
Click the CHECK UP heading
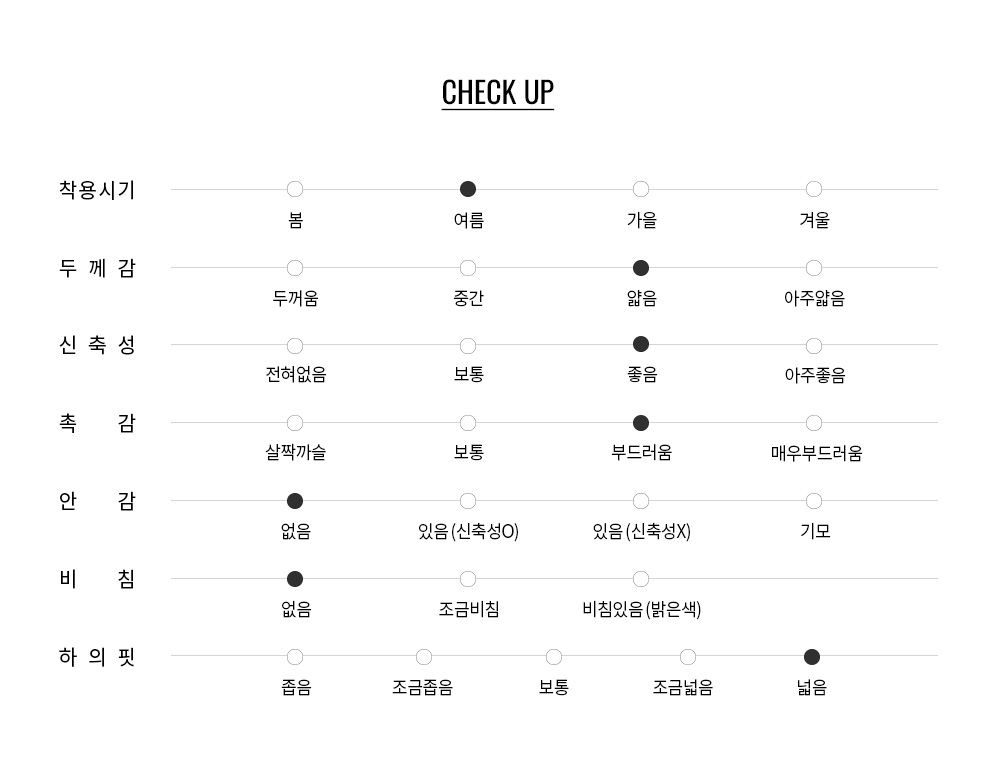pos(497,93)
